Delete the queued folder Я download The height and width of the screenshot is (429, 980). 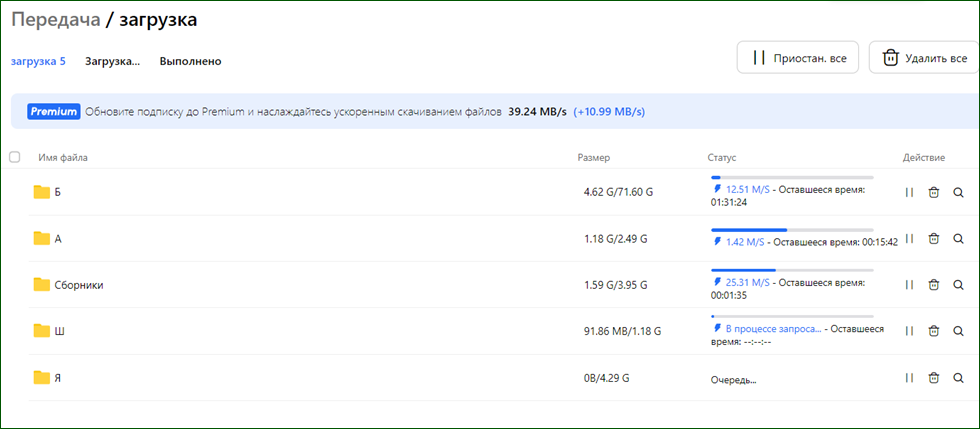click(934, 378)
